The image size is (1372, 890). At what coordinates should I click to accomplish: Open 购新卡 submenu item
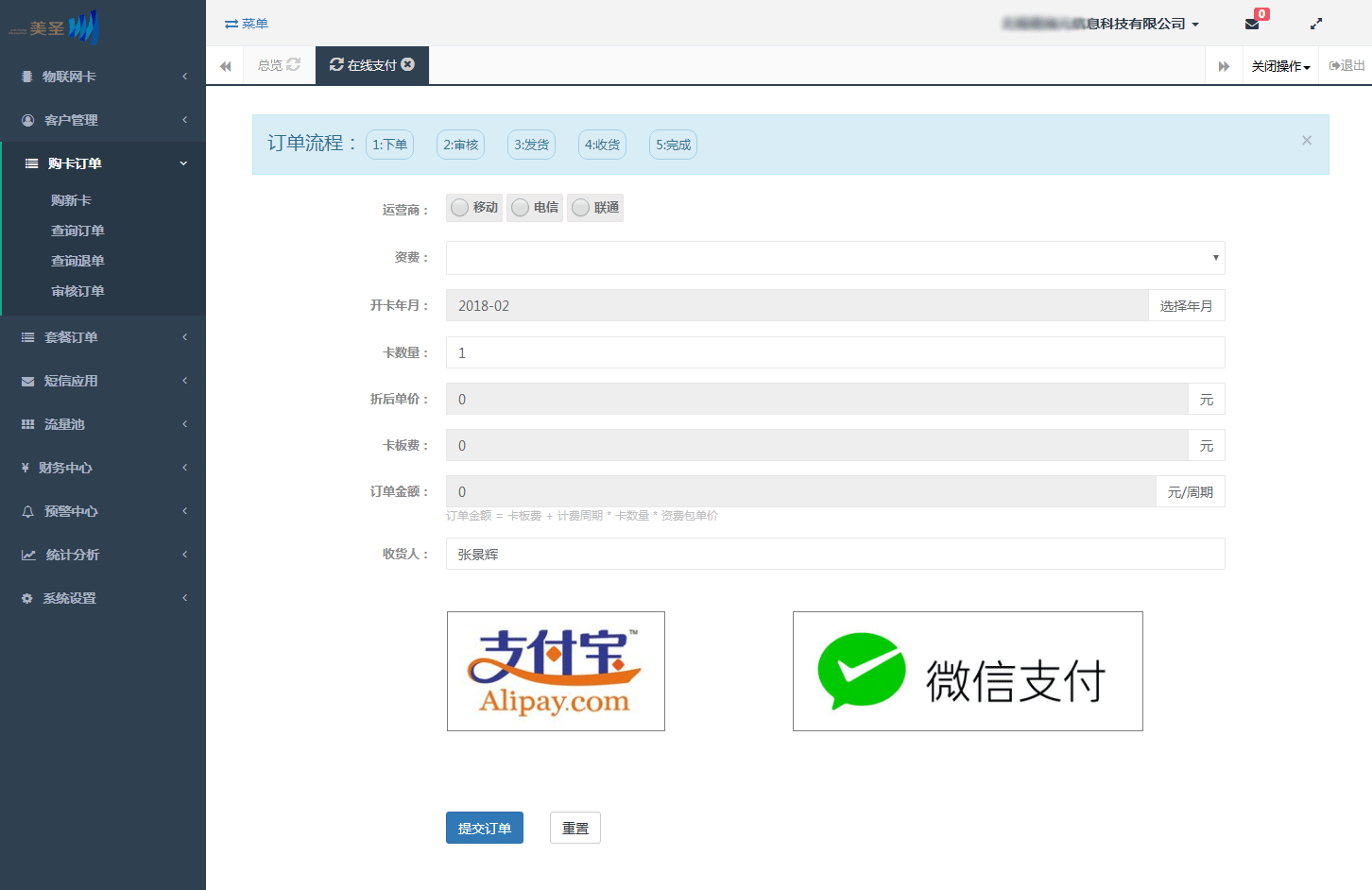click(71, 200)
